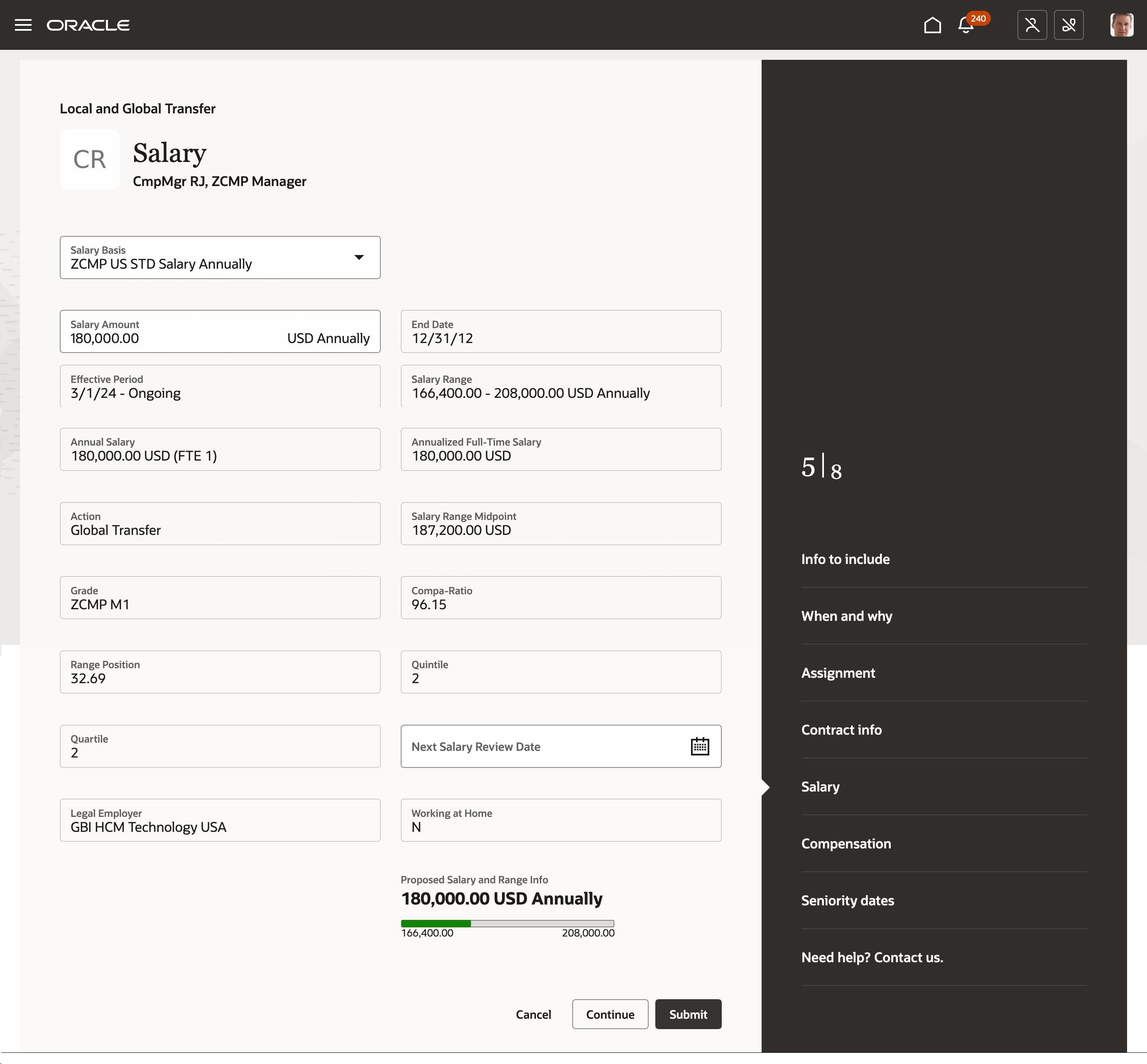Go to the Home page icon
Image resolution: width=1147 pixels, height=1064 pixels.
point(932,25)
